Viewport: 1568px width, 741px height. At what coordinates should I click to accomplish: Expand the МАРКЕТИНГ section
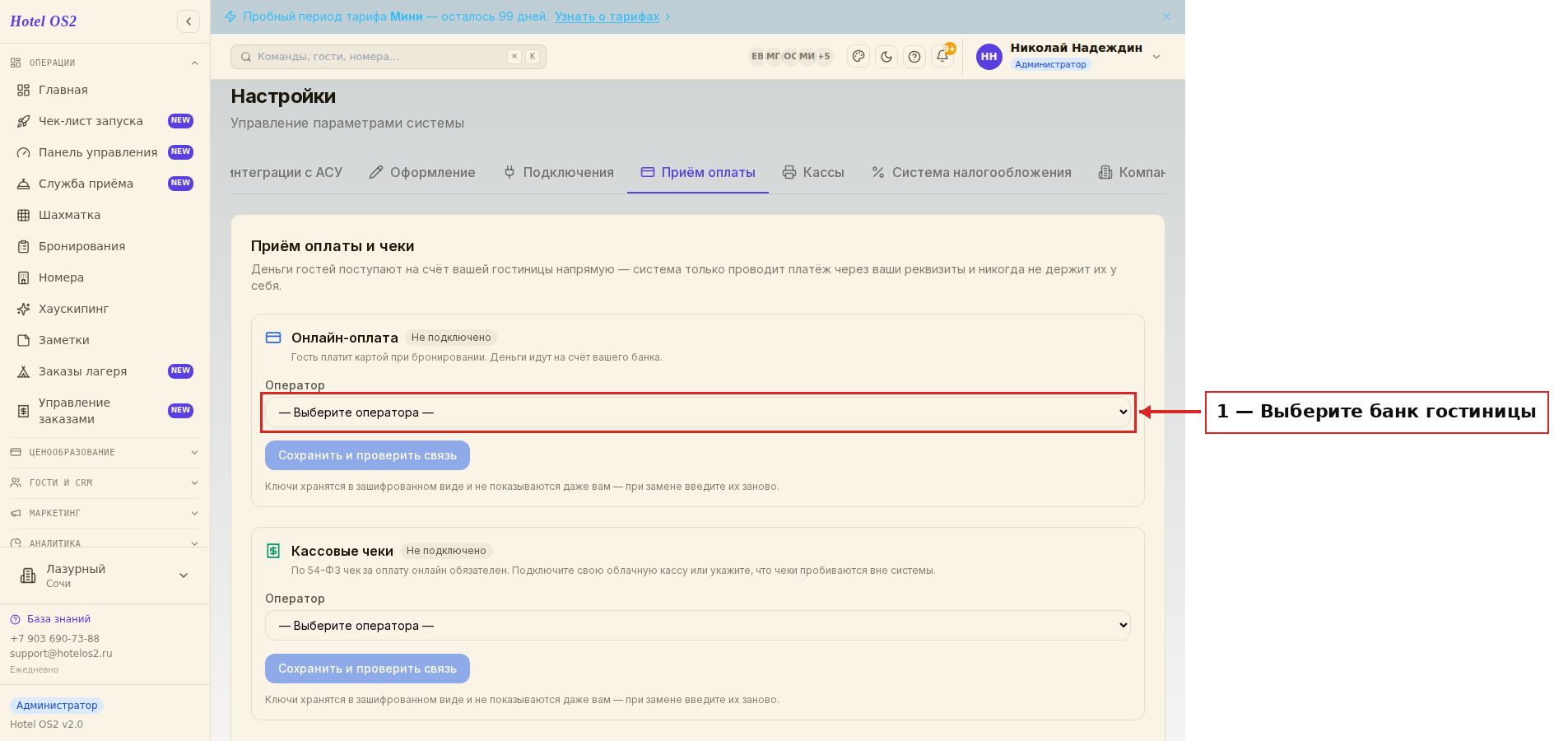coord(105,513)
